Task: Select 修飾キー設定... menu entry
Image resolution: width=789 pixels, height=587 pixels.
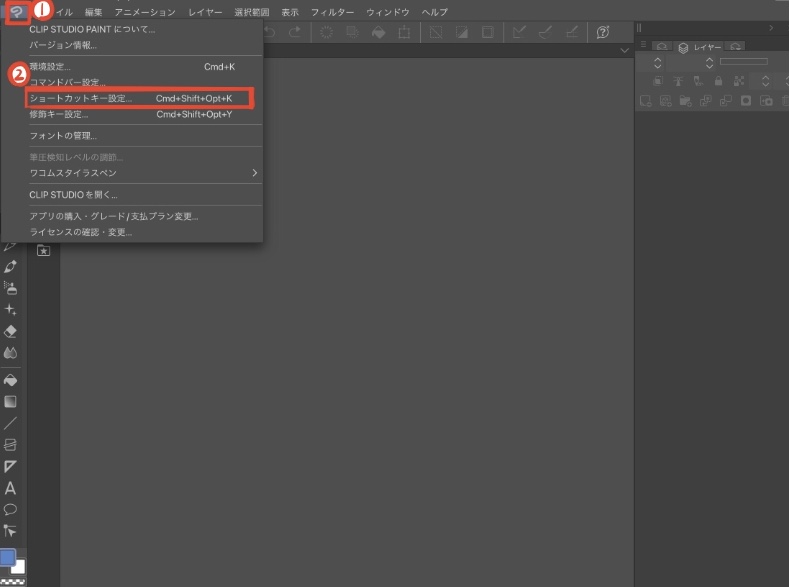Action: 132,114
